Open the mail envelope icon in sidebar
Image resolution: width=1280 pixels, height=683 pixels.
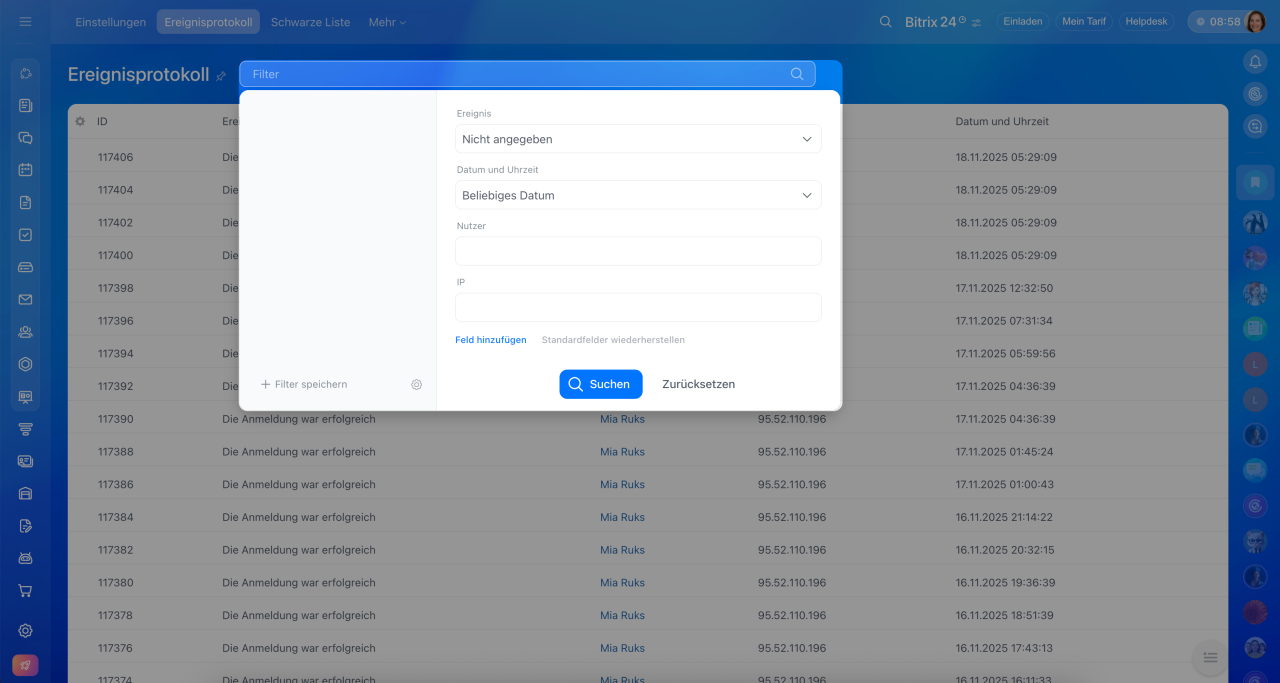[26, 299]
